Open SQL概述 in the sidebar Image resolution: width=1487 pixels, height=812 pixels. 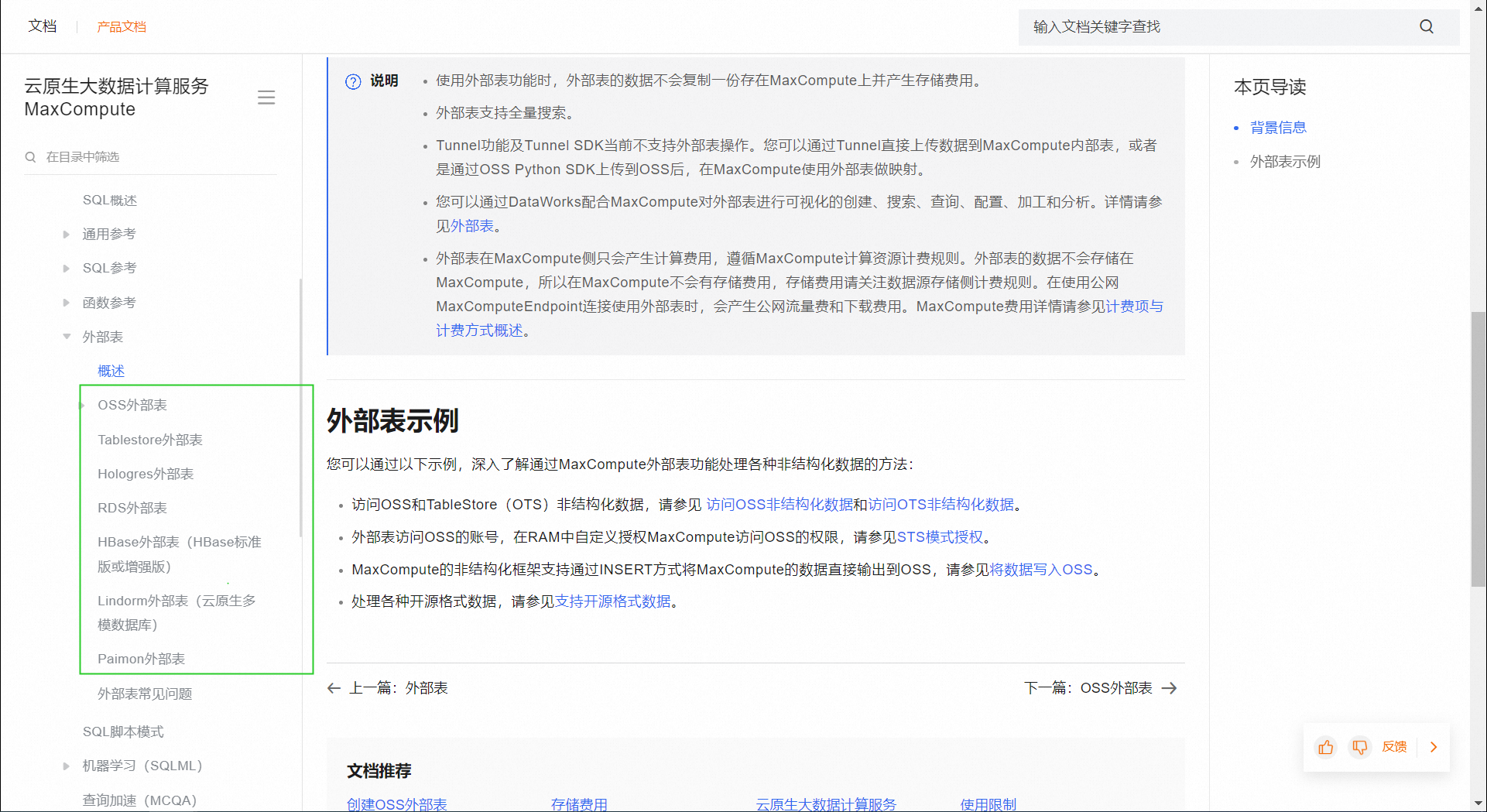[110, 200]
